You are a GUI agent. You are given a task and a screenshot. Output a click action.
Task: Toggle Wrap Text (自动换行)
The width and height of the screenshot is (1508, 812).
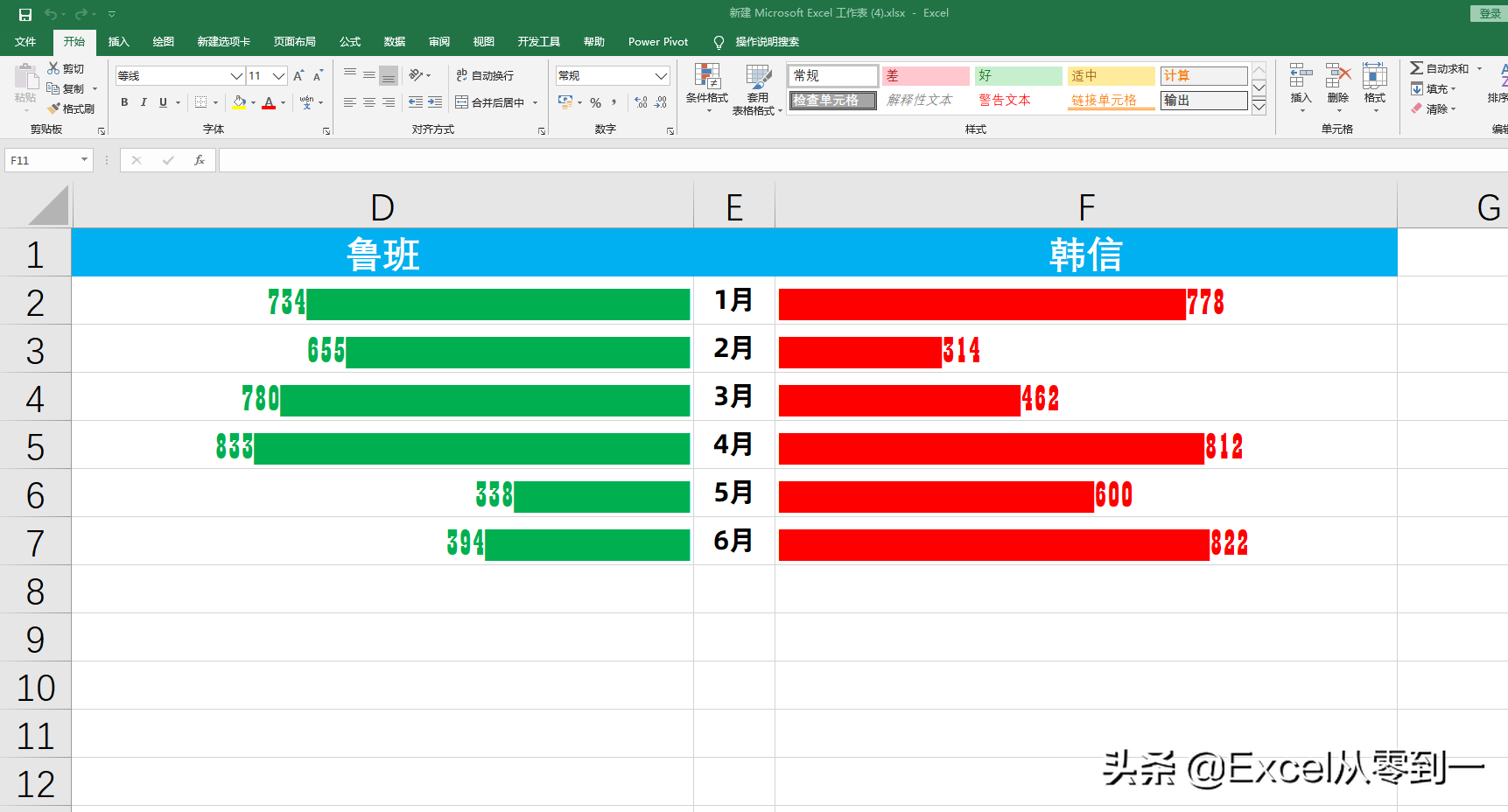click(485, 76)
